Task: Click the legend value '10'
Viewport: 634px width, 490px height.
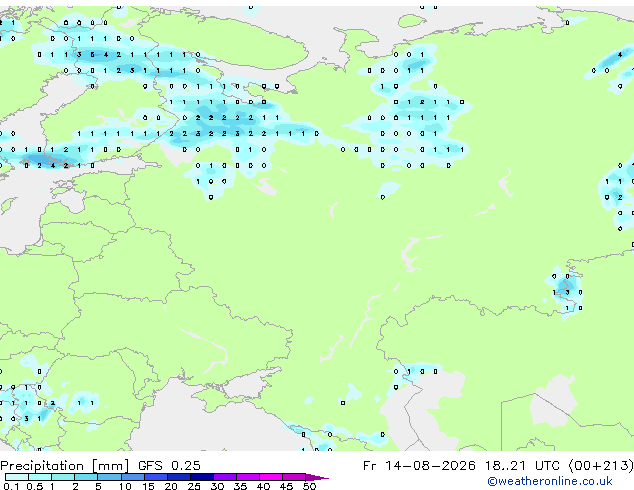Action: (125, 486)
